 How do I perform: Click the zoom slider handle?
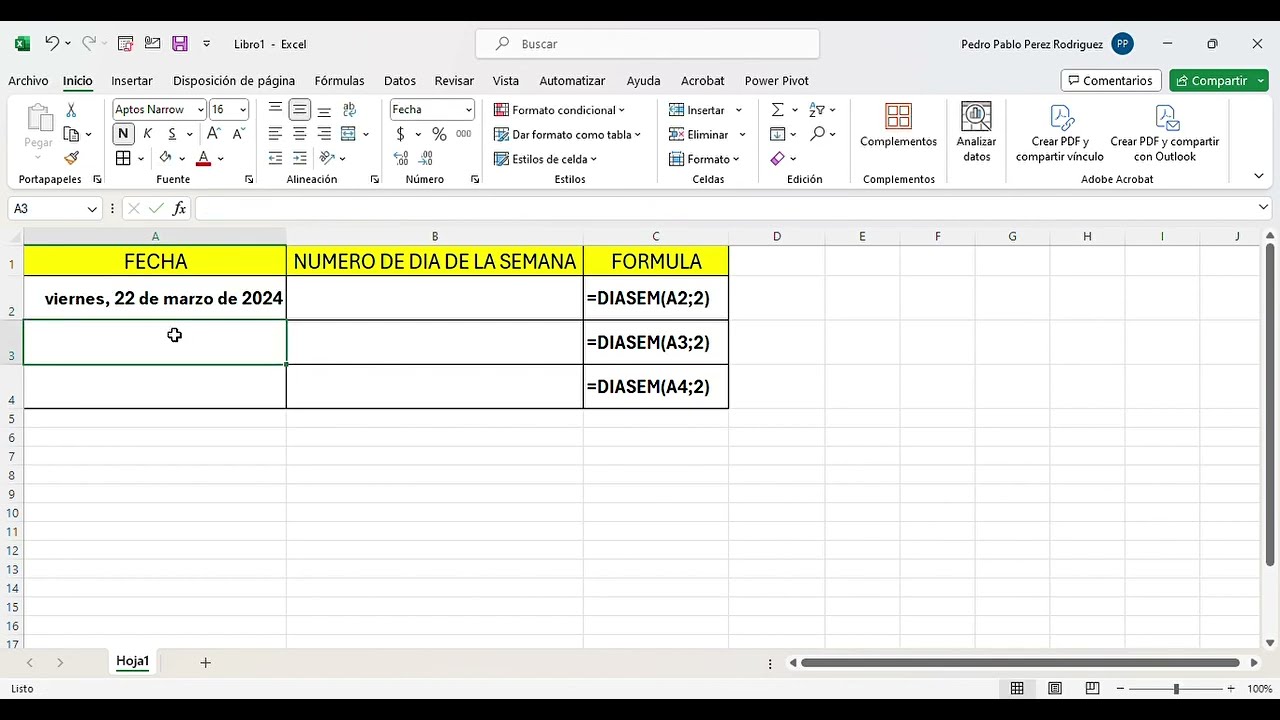pyautogui.click(x=1176, y=689)
